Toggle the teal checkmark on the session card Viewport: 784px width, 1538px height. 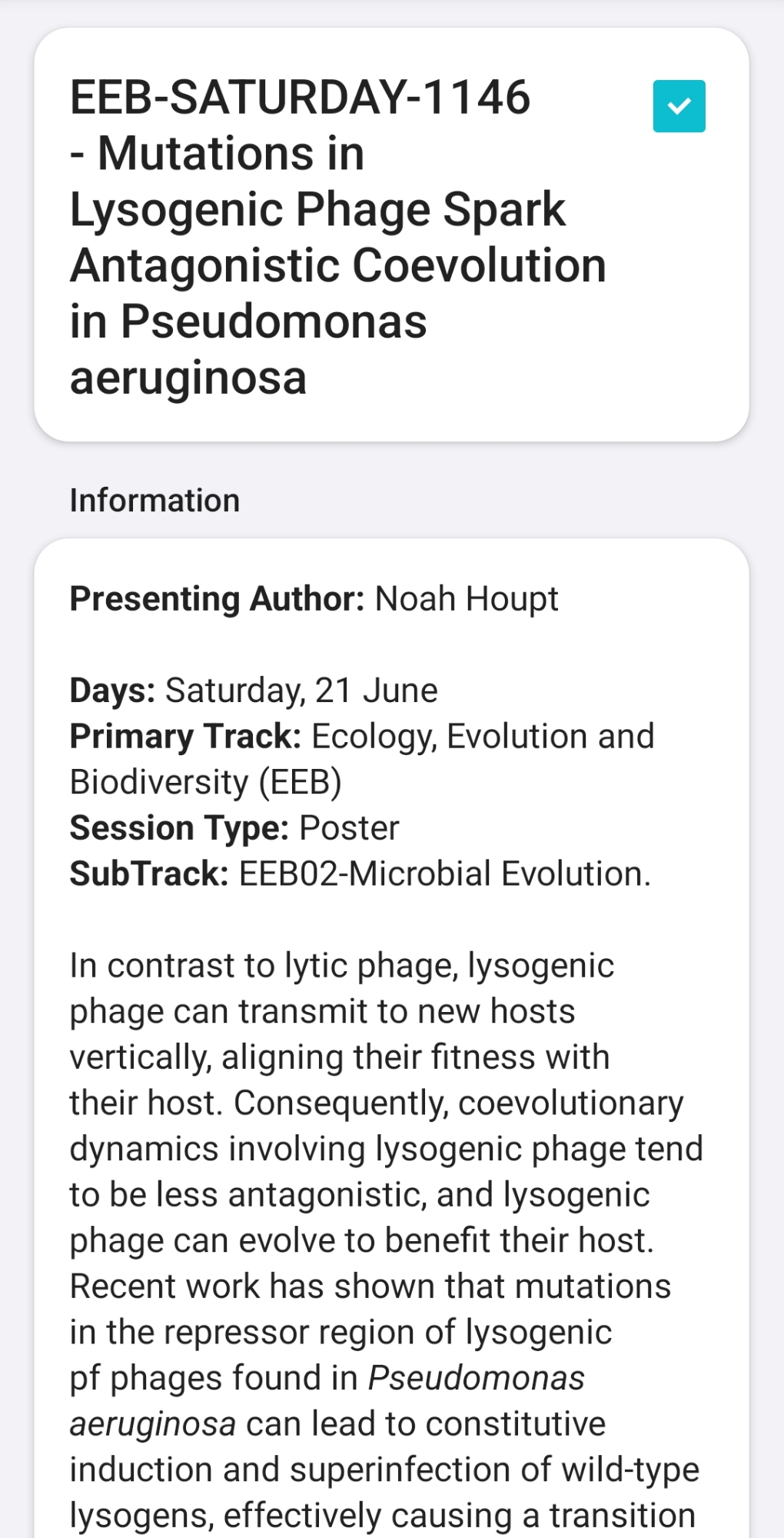679,106
